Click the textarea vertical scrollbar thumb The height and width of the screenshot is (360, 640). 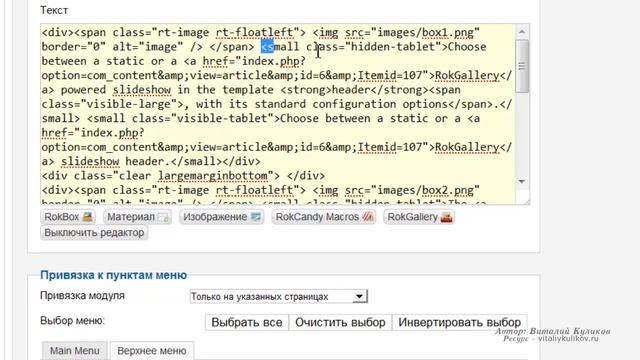[x=522, y=66]
